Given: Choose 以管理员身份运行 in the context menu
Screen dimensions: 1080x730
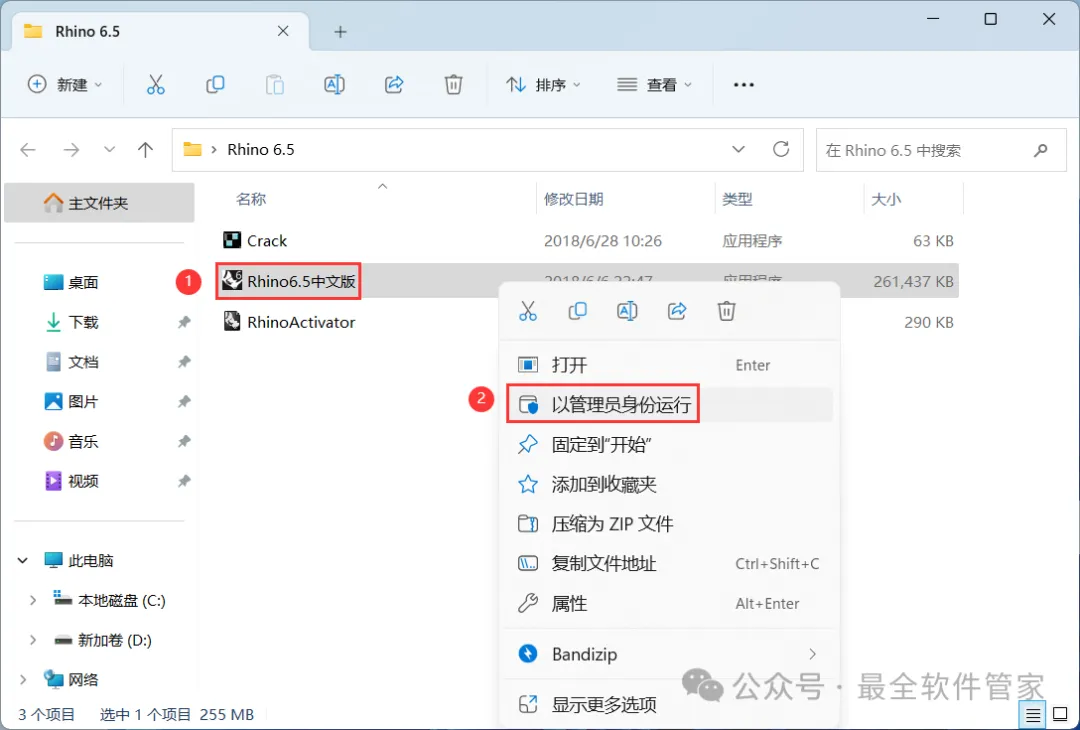Looking at the screenshot, I should click(669, 404).
